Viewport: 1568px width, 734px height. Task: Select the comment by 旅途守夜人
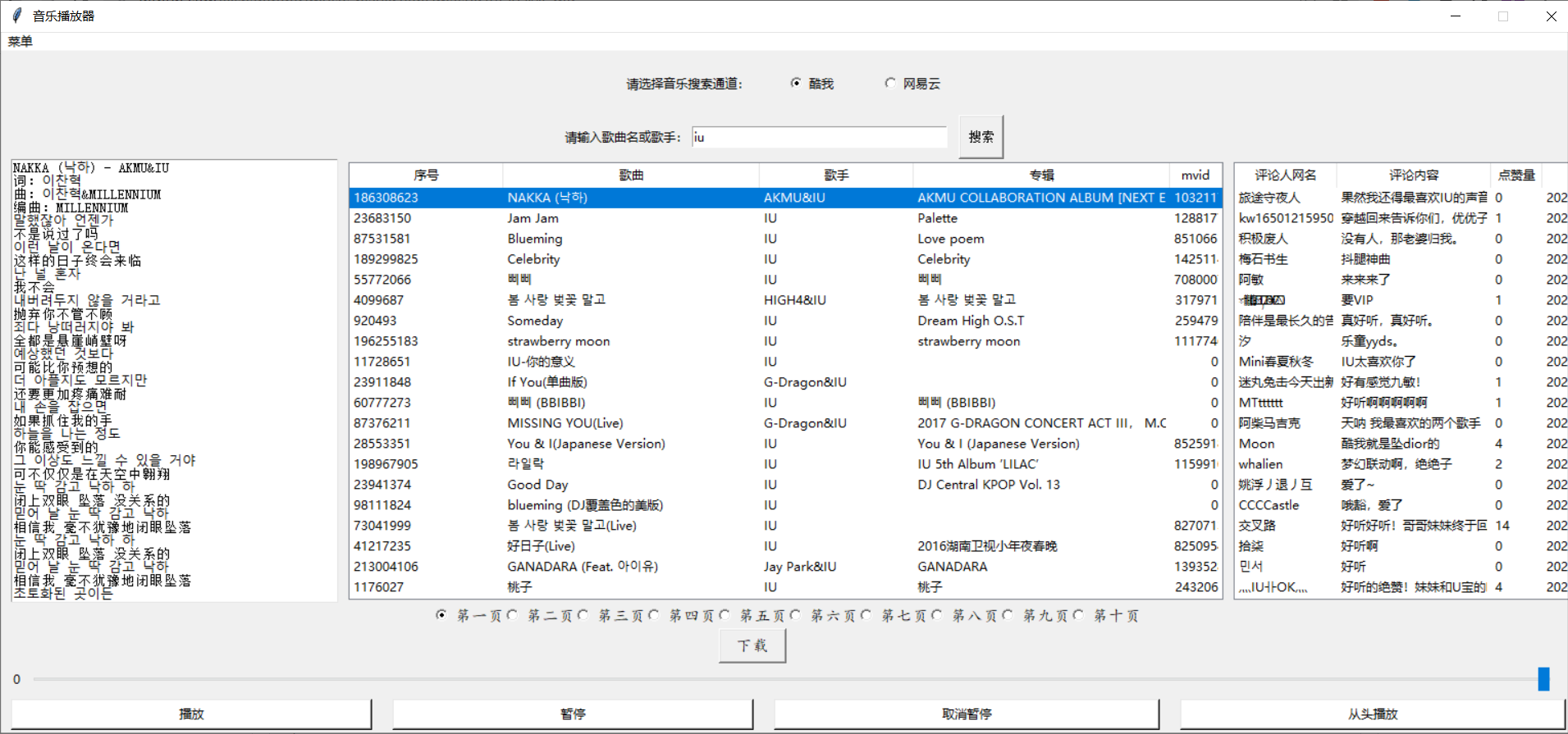pos(1401,198)
